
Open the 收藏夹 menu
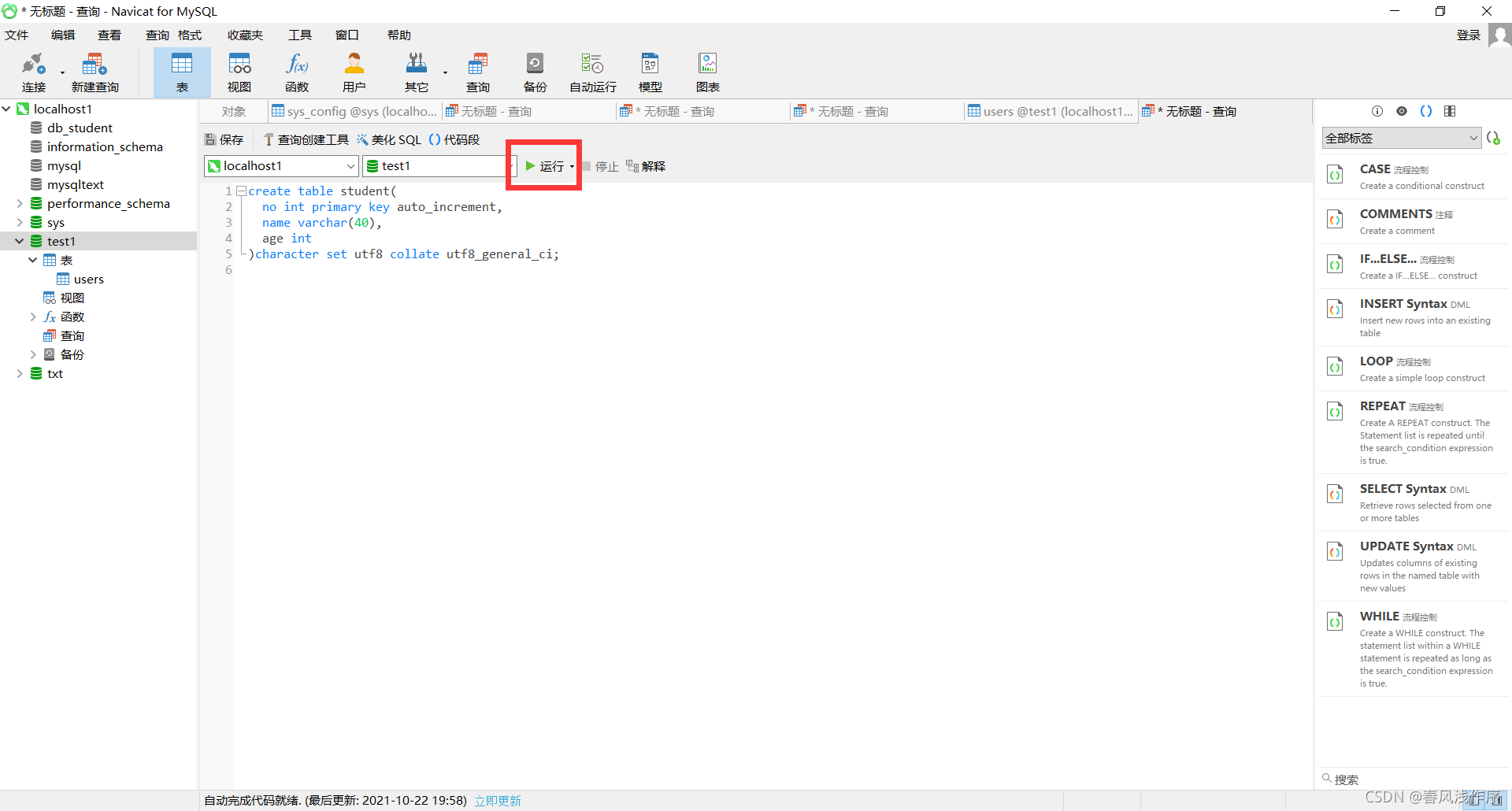[246, 35]
